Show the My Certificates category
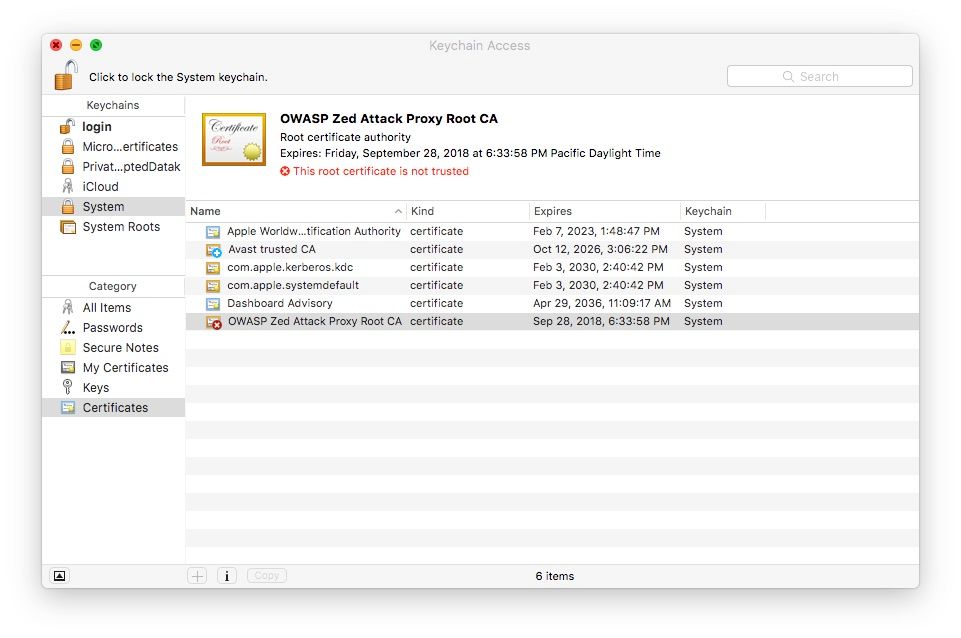Image resolution: width=961 pixels, height=638 pixels. 113,368
